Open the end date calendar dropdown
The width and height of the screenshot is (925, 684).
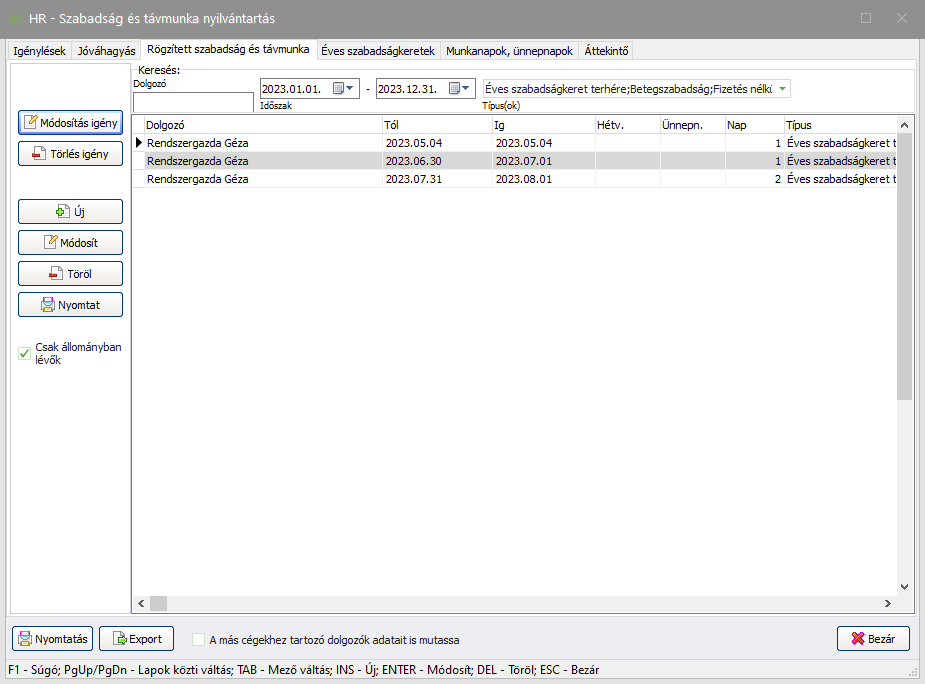click(x=460, y=89)
